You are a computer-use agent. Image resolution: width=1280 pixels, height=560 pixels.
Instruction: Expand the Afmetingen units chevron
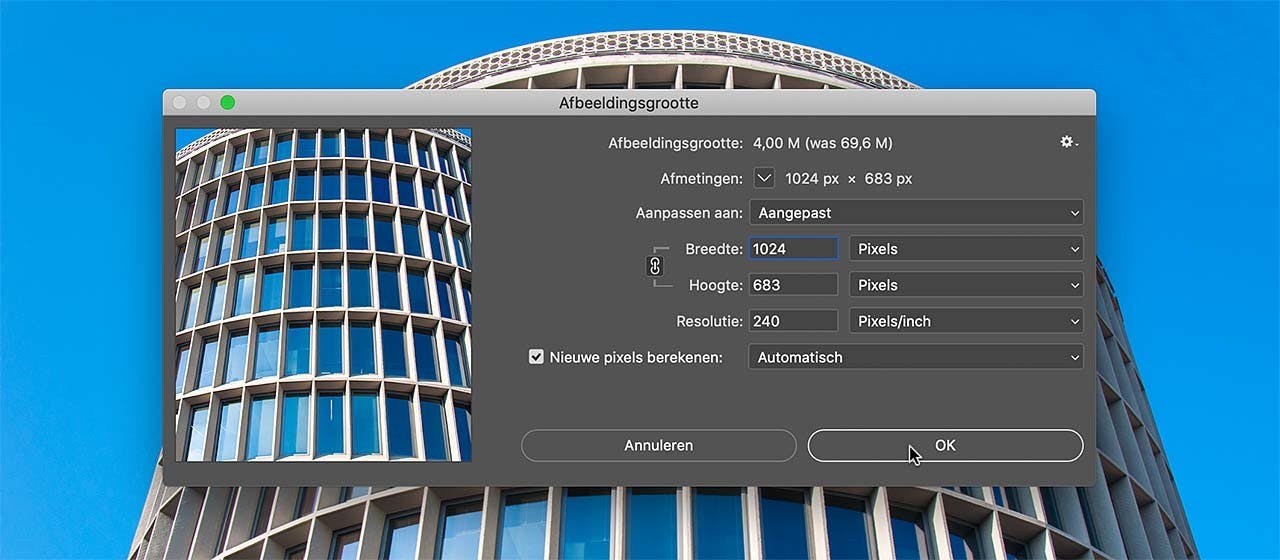764,178
